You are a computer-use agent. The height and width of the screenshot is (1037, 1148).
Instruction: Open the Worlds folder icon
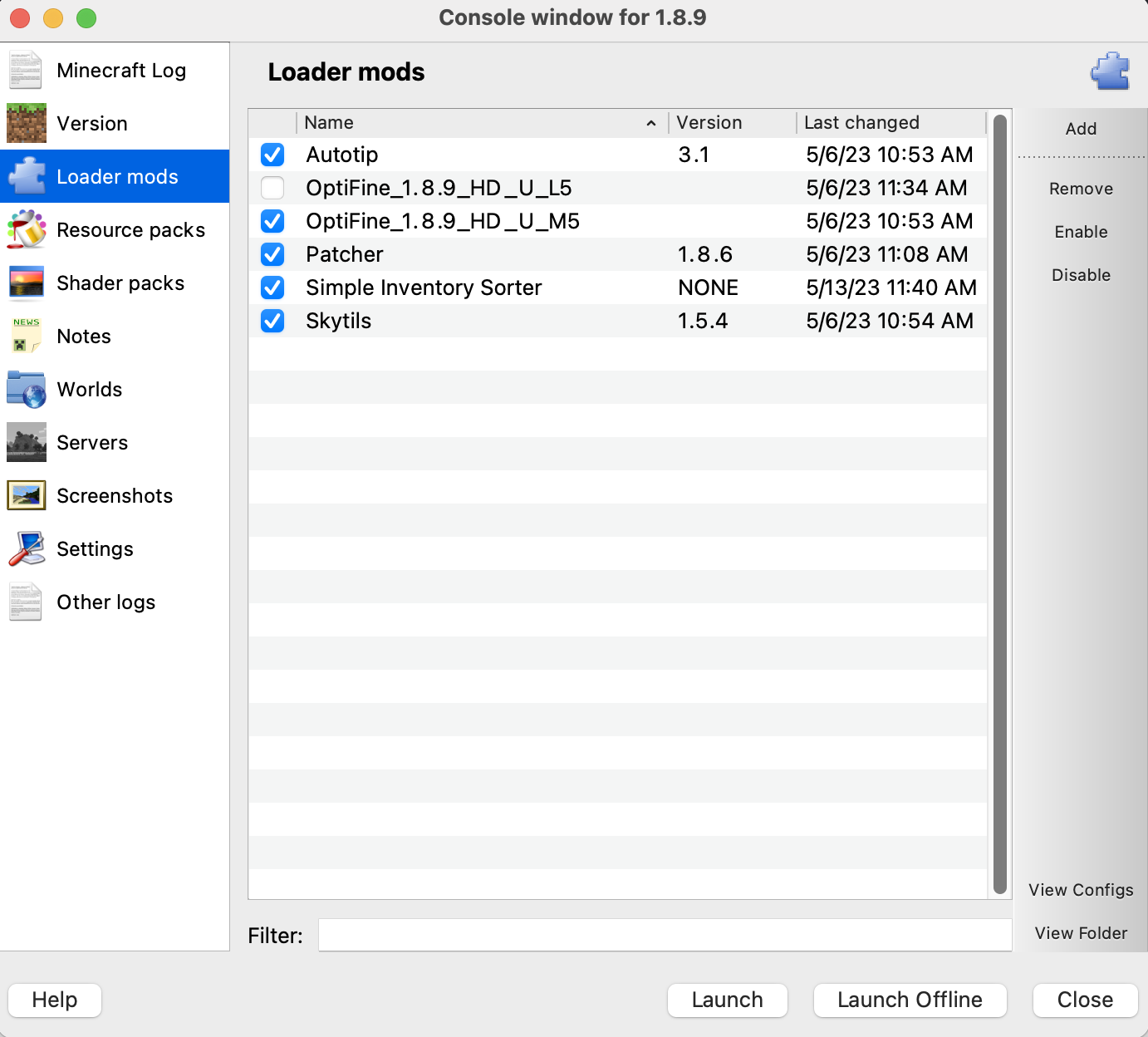click(26, 389)
